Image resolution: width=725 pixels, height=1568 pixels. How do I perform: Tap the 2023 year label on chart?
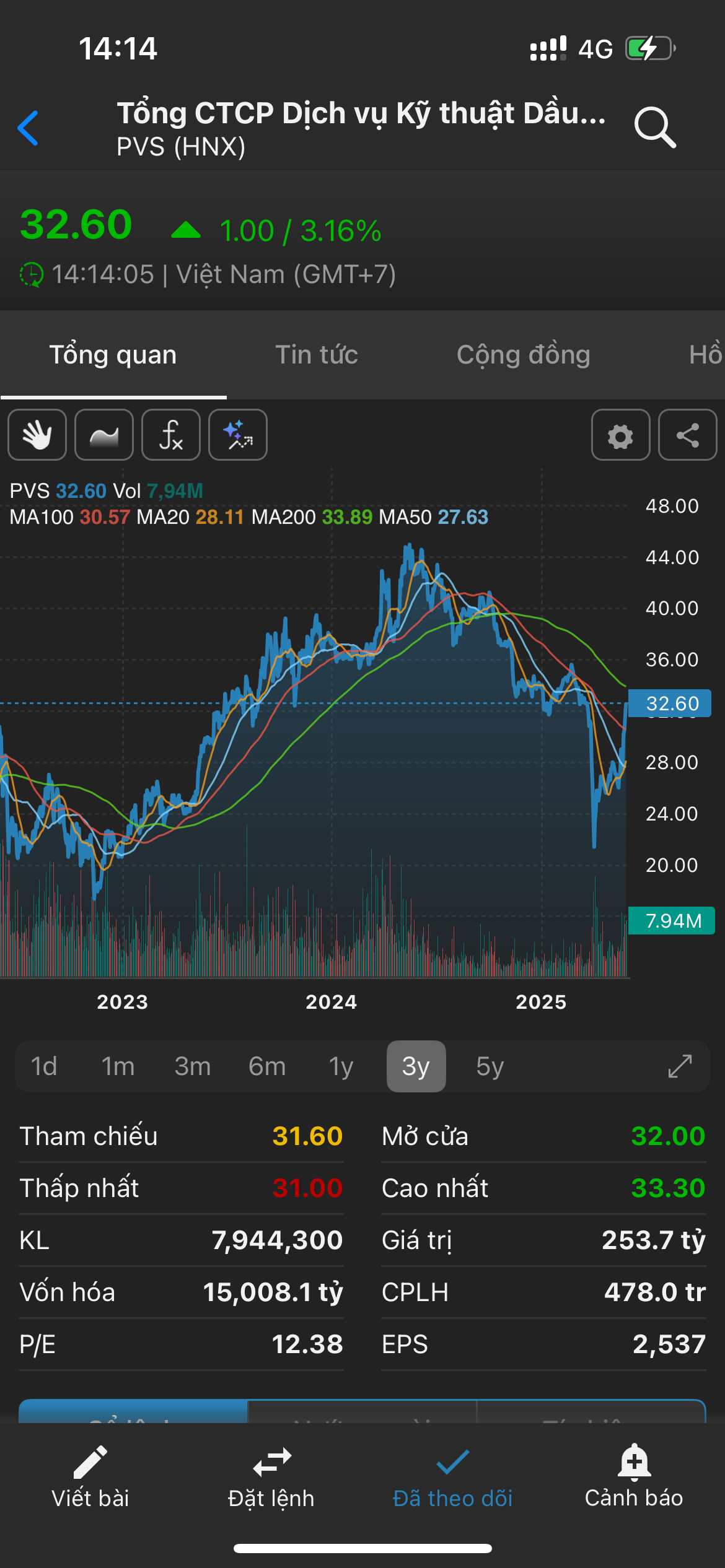coord(123,1002)
